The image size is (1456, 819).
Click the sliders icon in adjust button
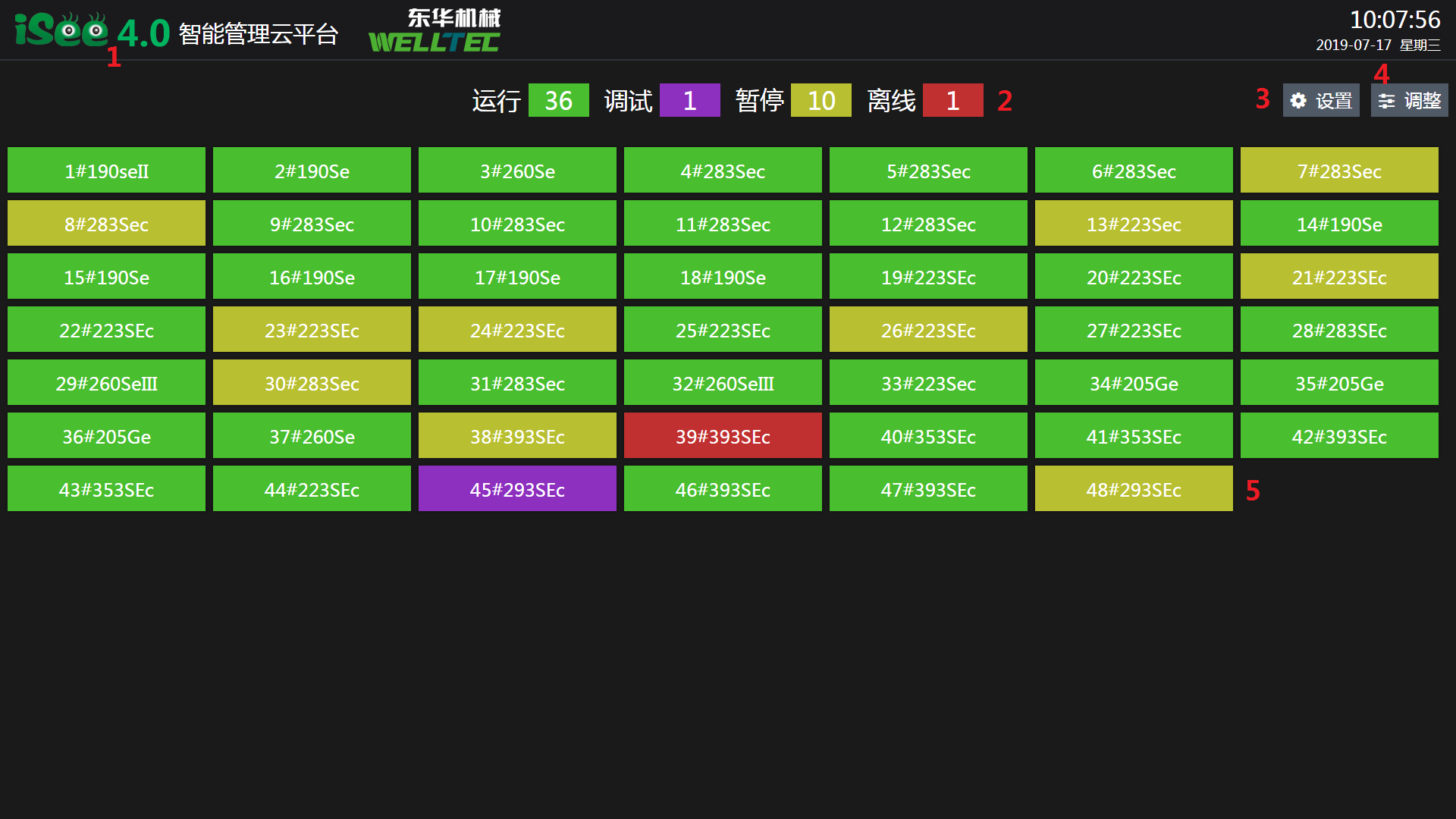click(x=1386, y=101)
